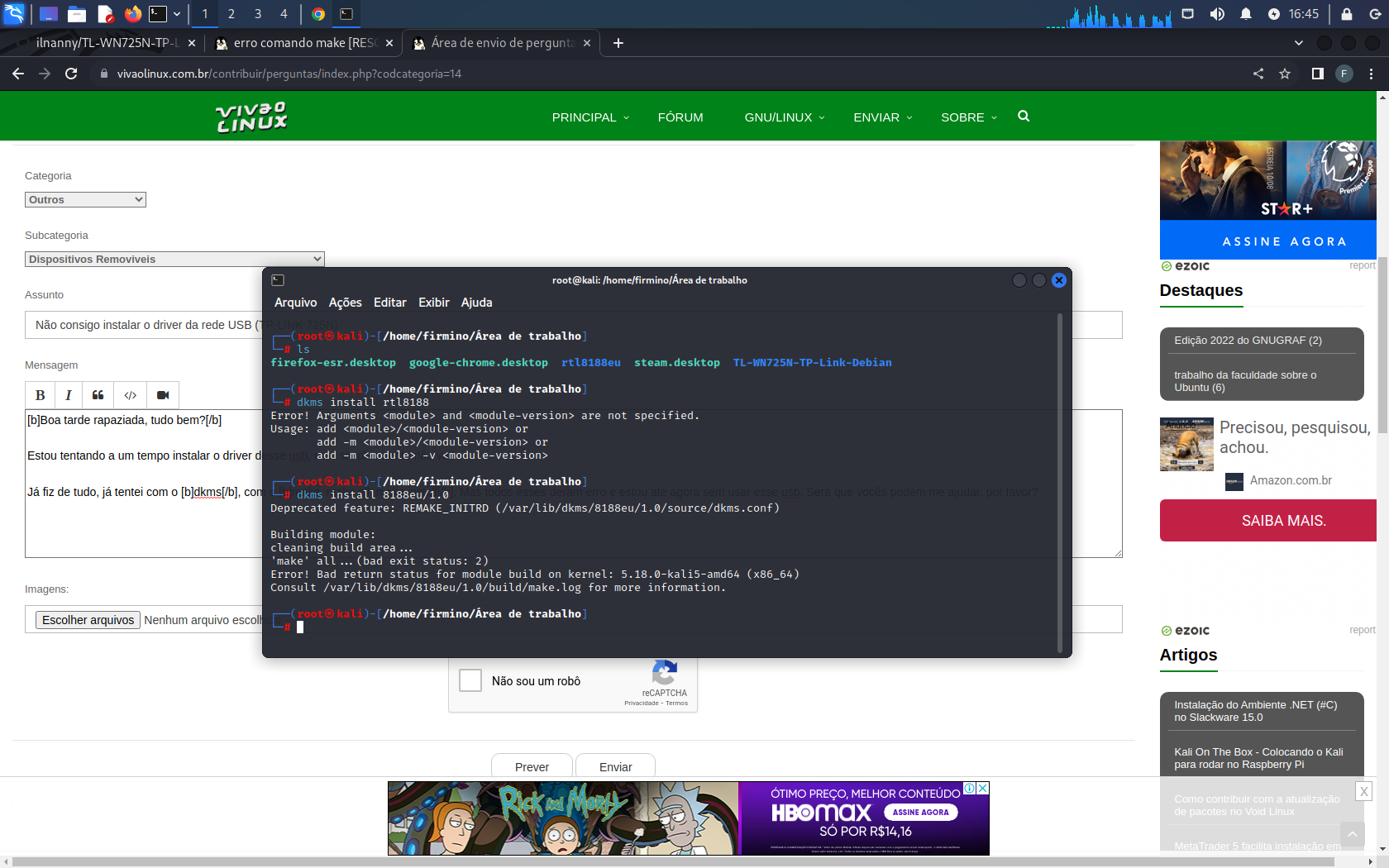Click the Enviar submit button
The height and width of the screenshot is (868, 1389).
click(615, 766)
